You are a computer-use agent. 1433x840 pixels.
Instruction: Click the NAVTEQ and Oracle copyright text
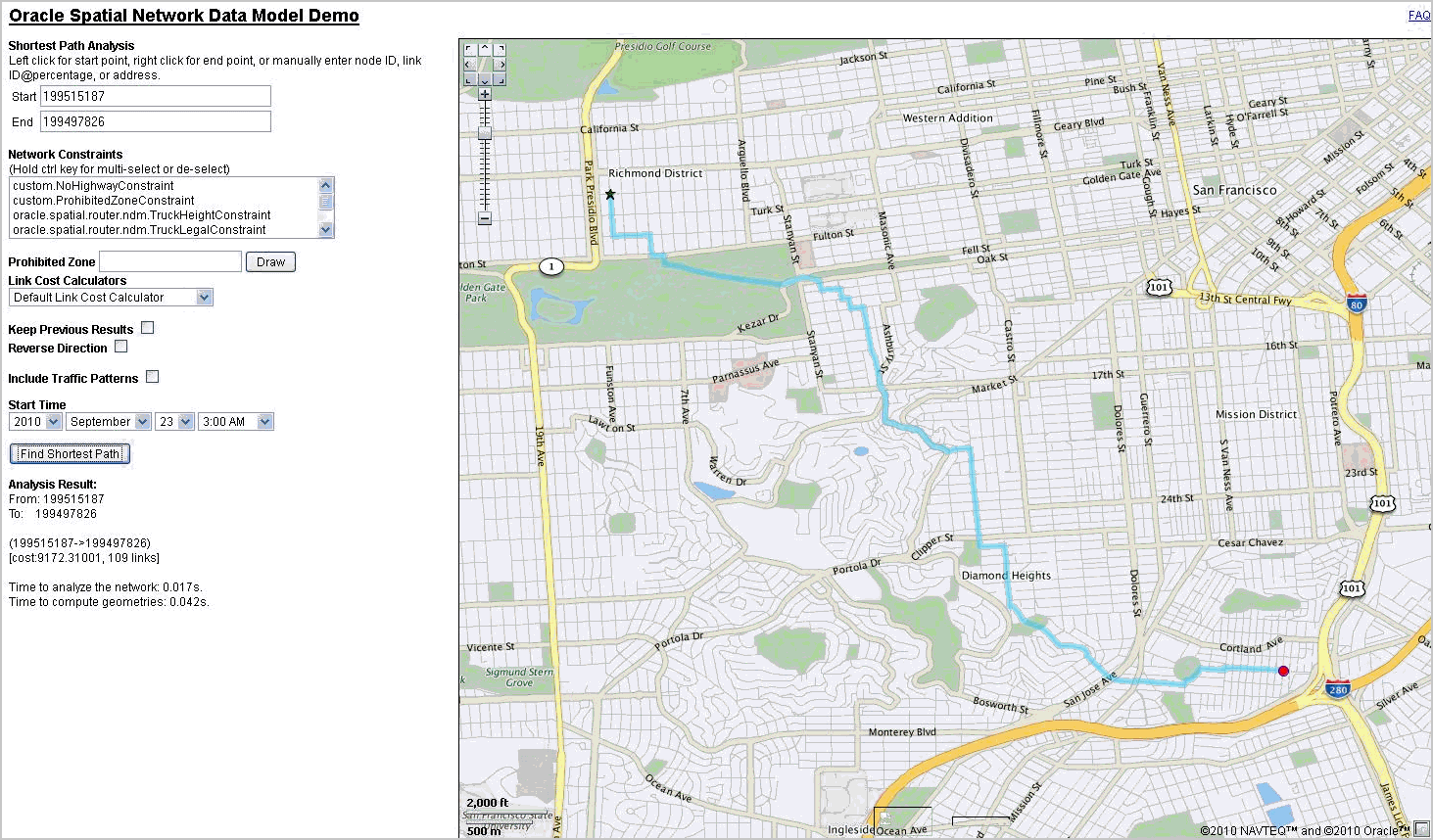[x=1303, y=831]
